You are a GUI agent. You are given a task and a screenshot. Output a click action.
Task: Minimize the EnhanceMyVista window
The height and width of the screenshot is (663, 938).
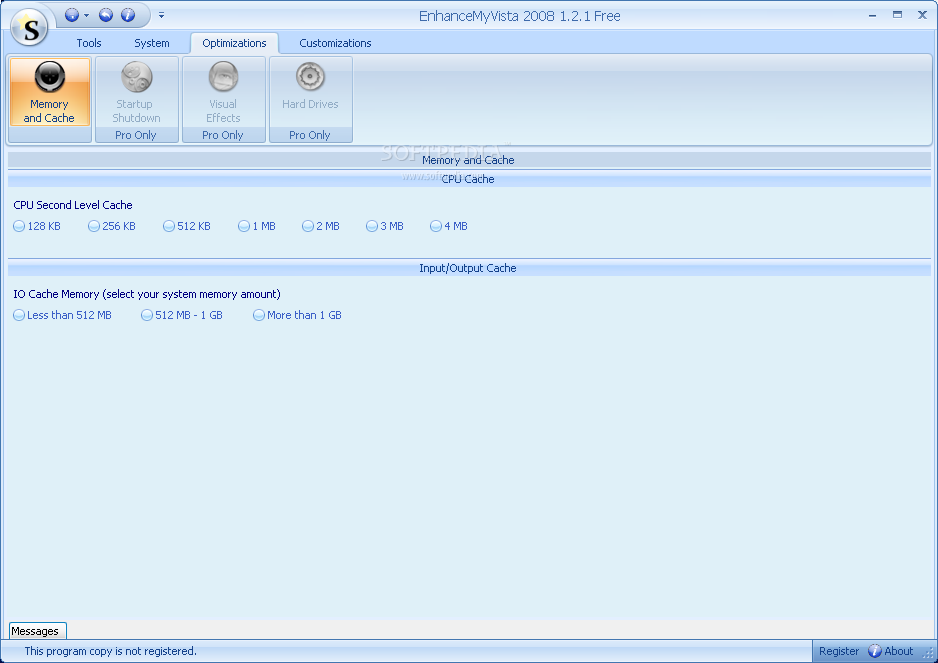[873, 16]
